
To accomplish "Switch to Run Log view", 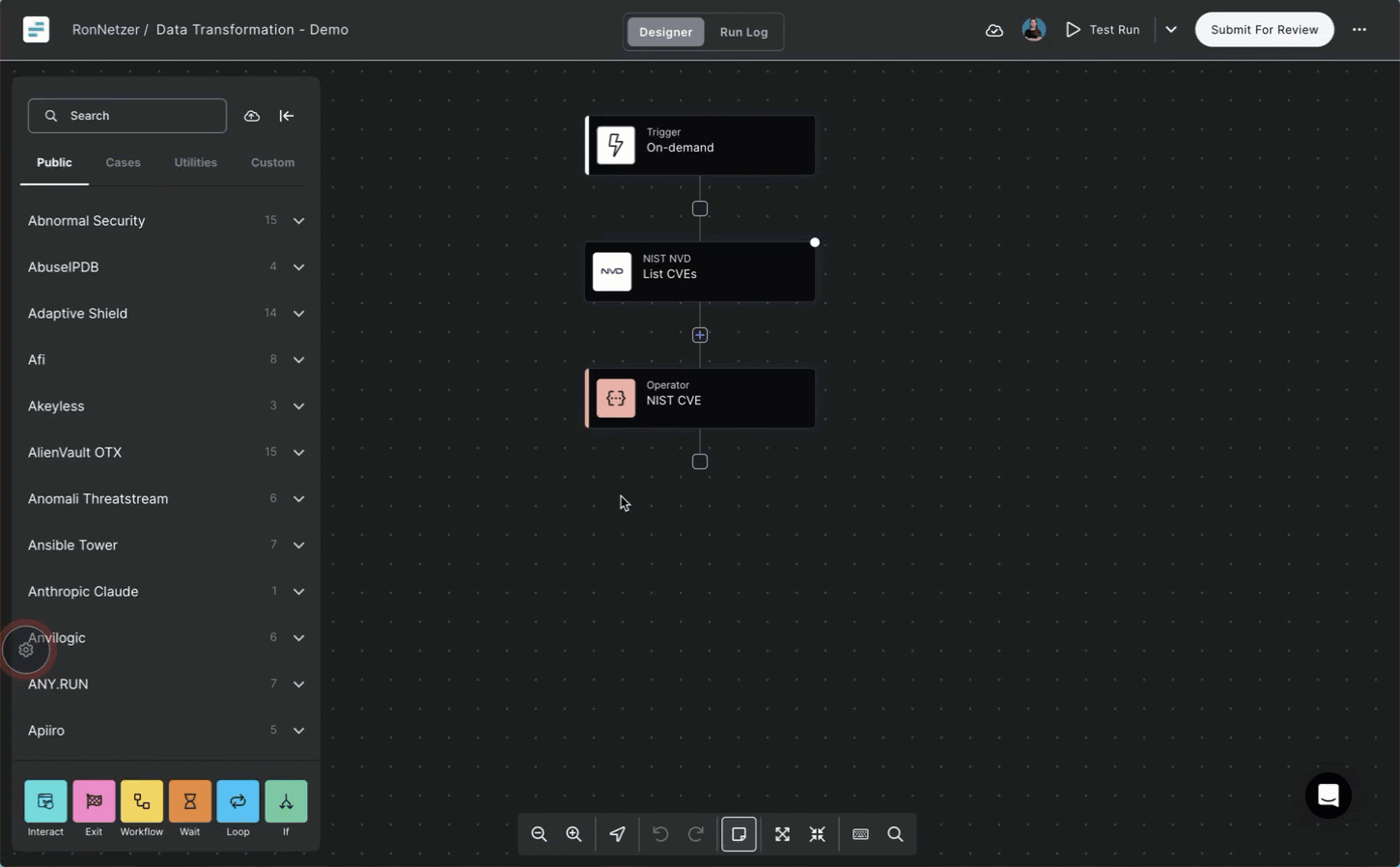I will (x=743, y=32).
